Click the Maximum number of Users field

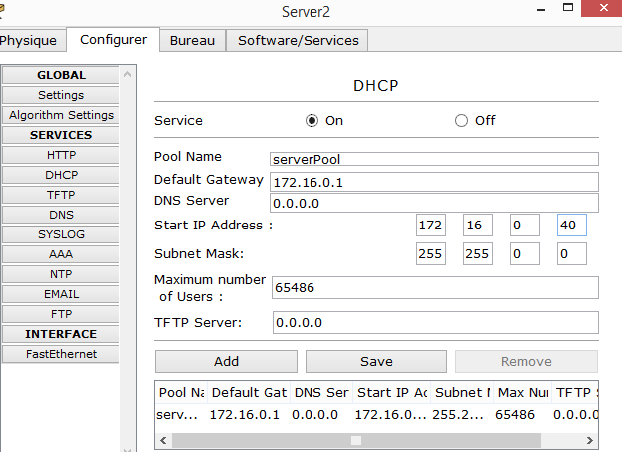click(434, 287)
